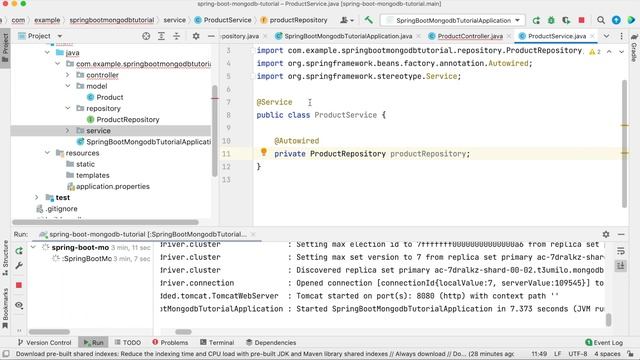Collapse the model folder

(x=68, y=86)
